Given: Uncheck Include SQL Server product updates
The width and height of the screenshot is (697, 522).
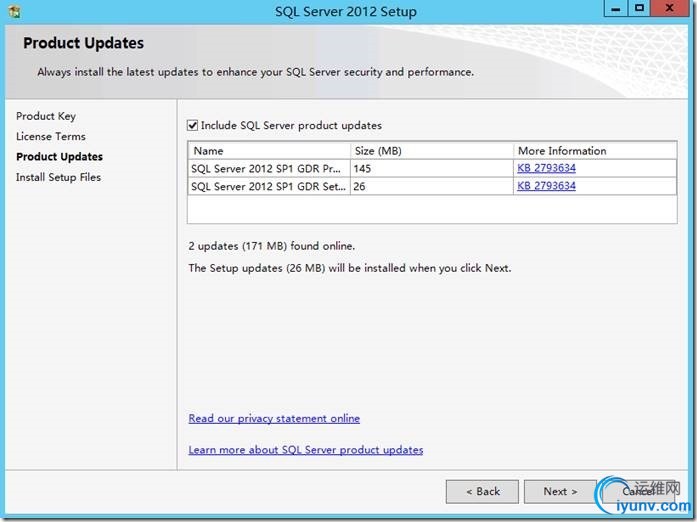Looking at the screenshot, I should pyautogui.click(x=192, y=125).
